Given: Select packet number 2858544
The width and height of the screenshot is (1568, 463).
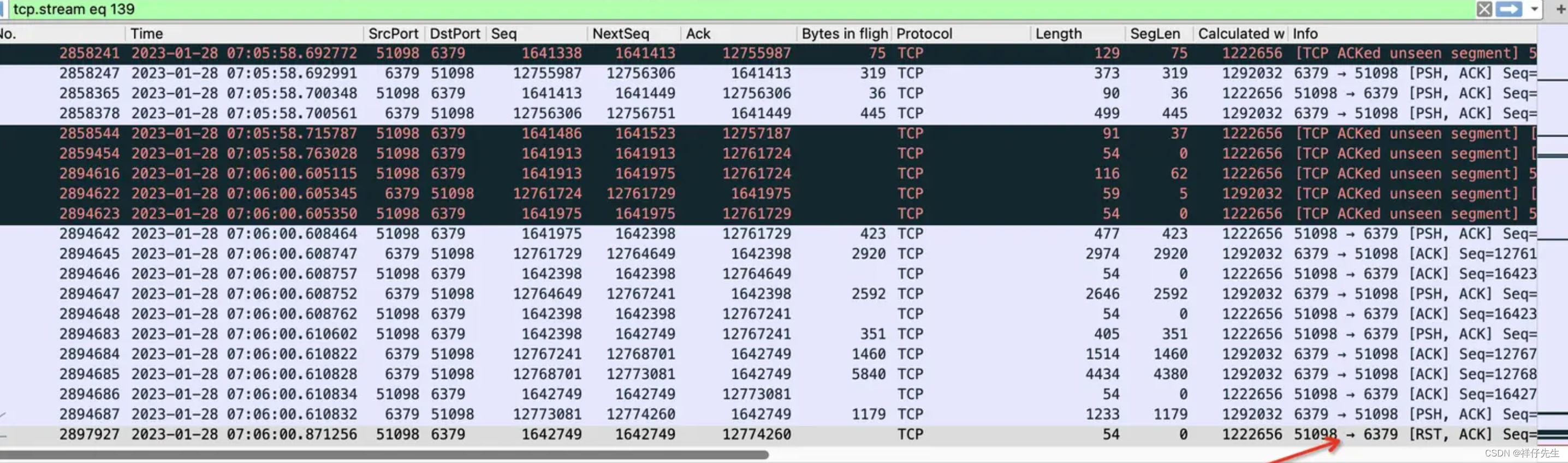Looking at the screenshot, I should (x=768, y=134).
